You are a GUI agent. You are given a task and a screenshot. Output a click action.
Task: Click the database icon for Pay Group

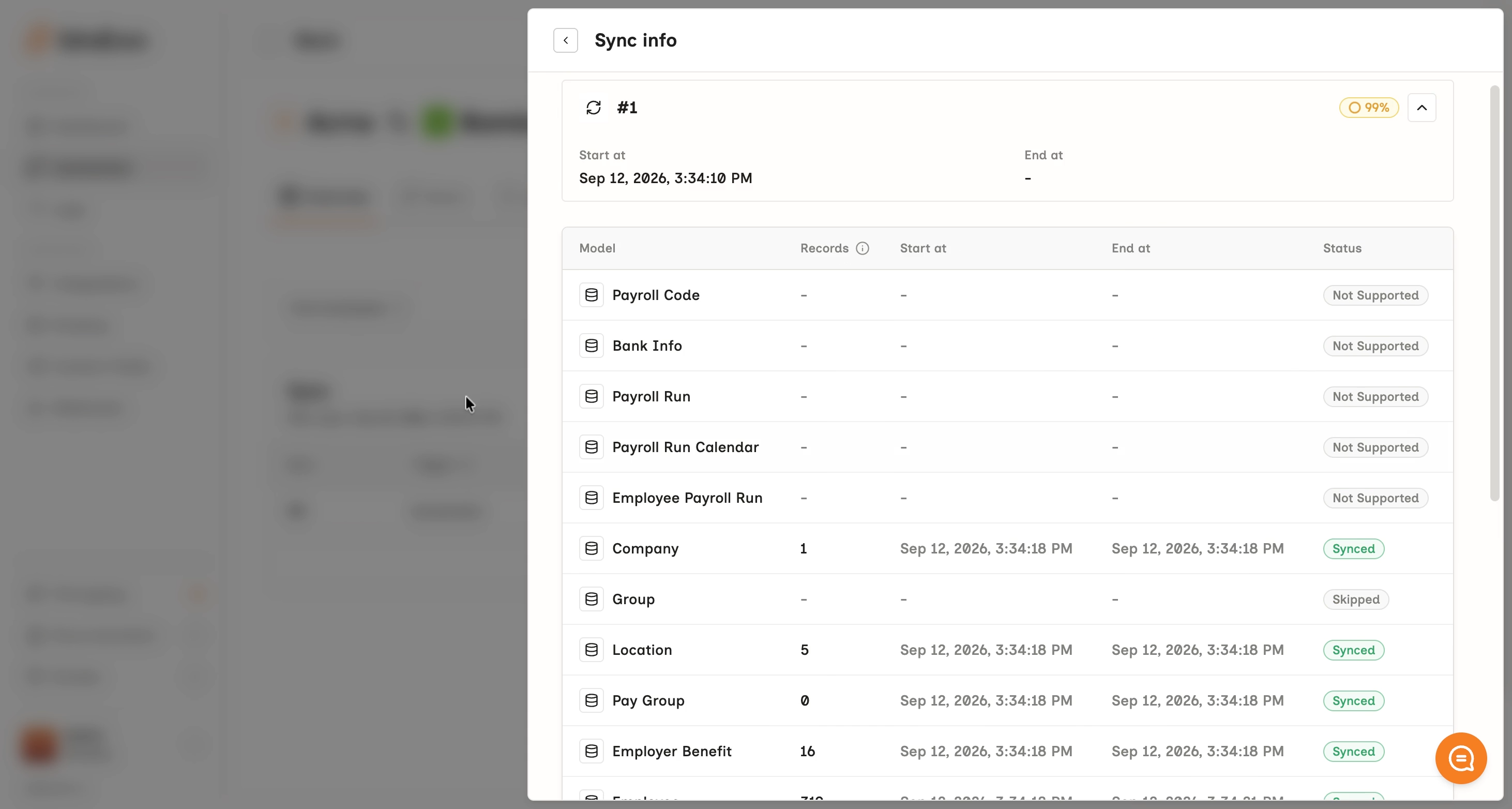592,700
